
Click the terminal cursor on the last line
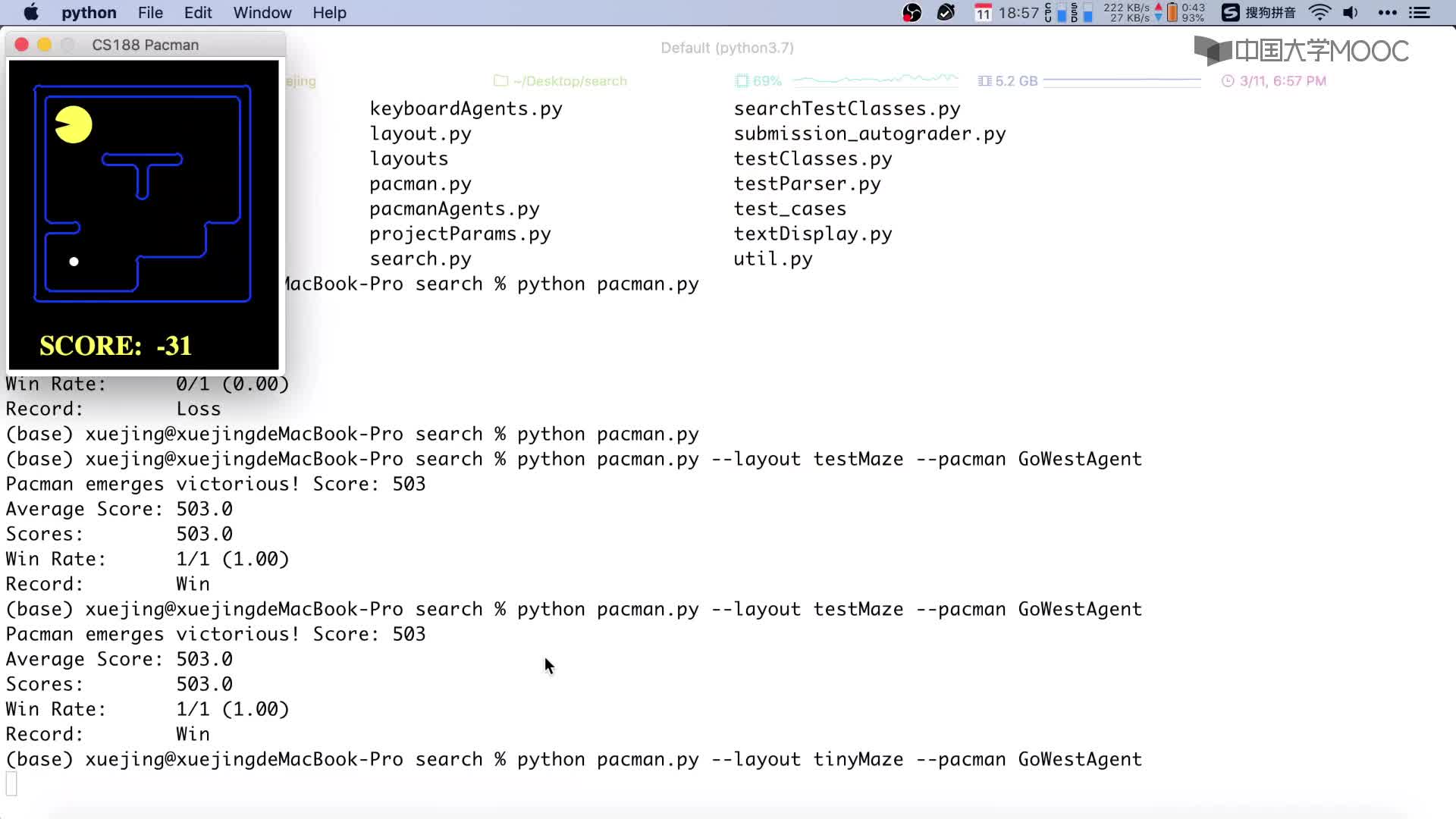click(11, 784)
